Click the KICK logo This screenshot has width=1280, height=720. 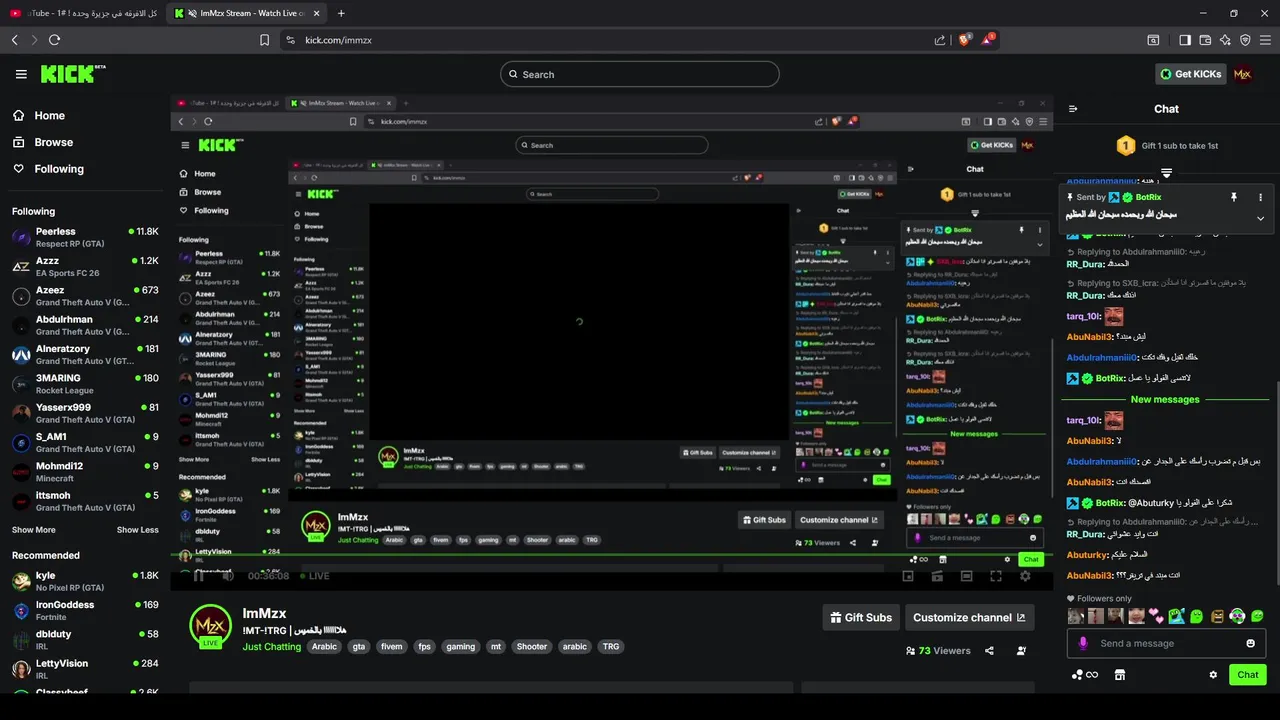click(72, 74)
